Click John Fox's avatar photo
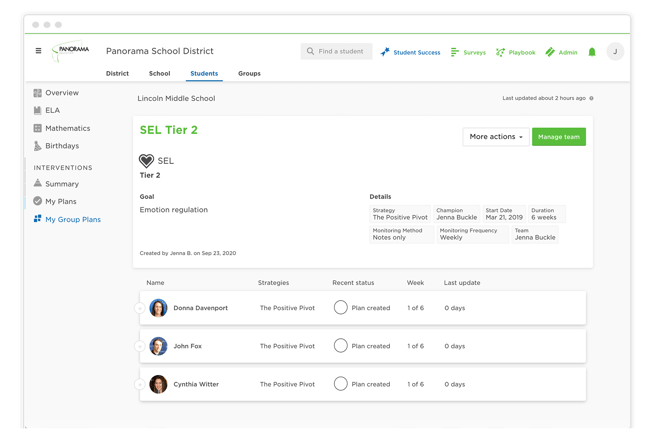 click(x=158, y=346)
